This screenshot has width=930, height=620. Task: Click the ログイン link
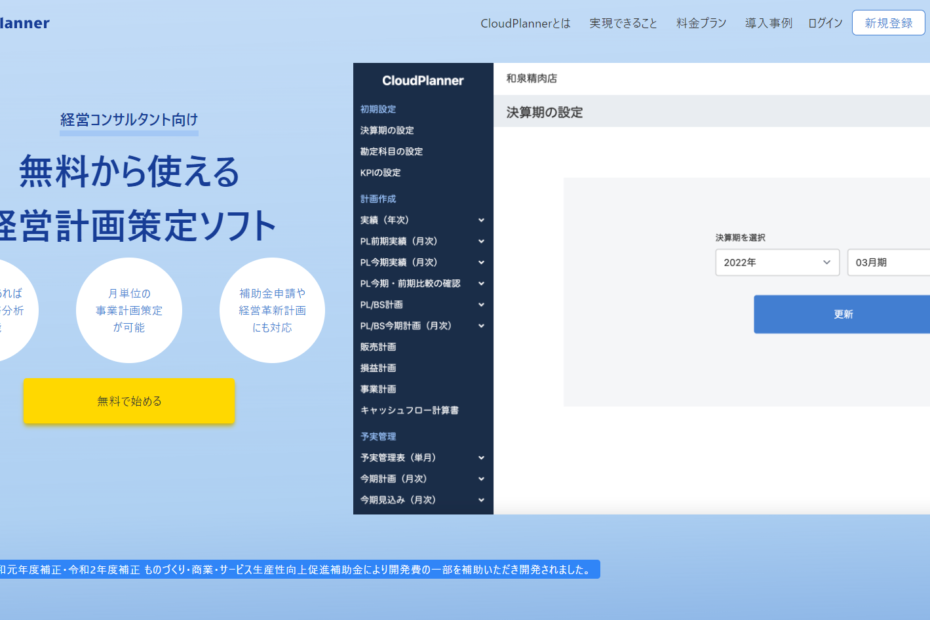[x=825, y=23]
